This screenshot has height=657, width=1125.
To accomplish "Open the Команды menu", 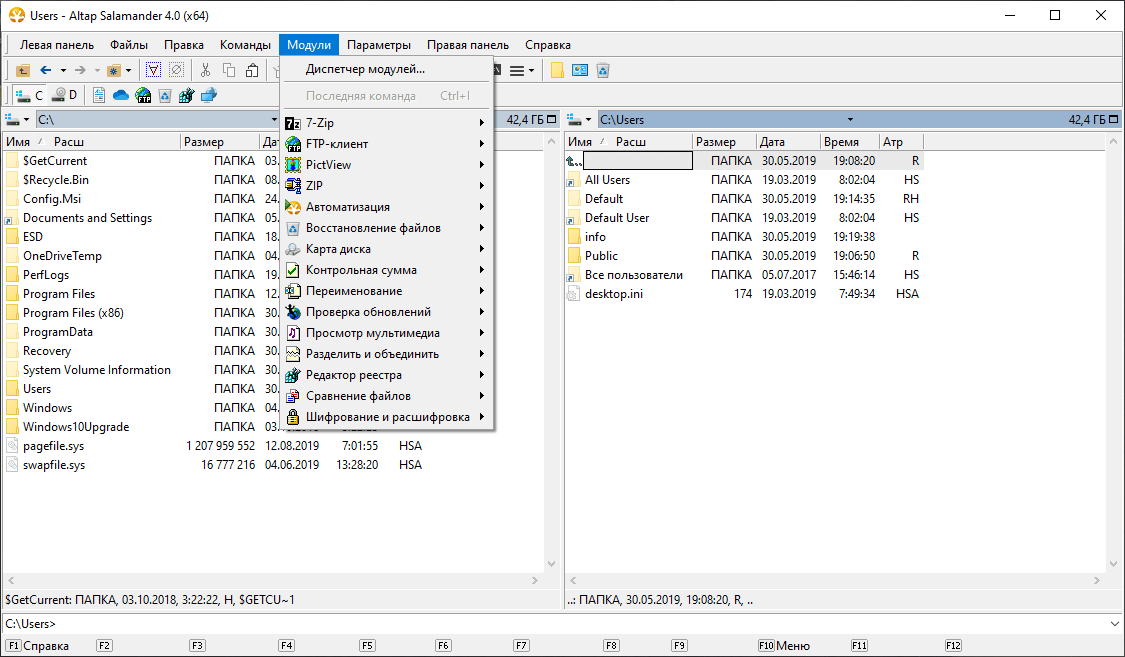I will [245, 44].
